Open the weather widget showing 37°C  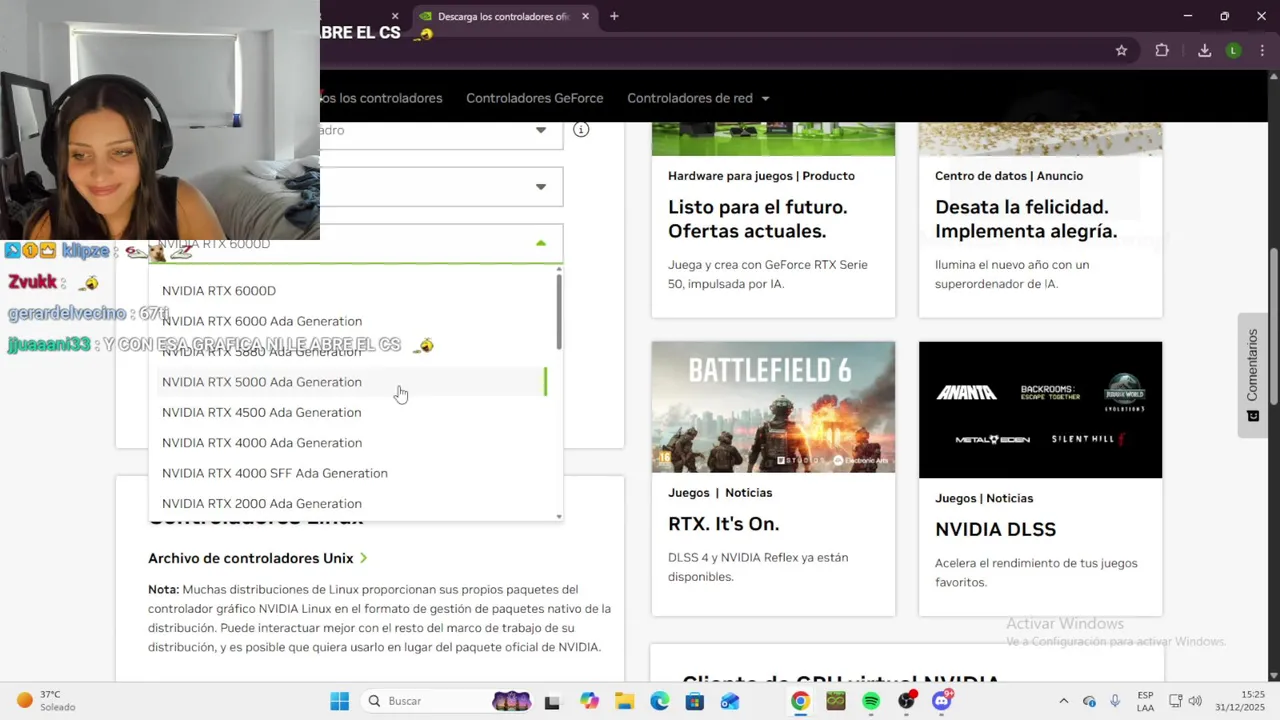tap(47, 701)
